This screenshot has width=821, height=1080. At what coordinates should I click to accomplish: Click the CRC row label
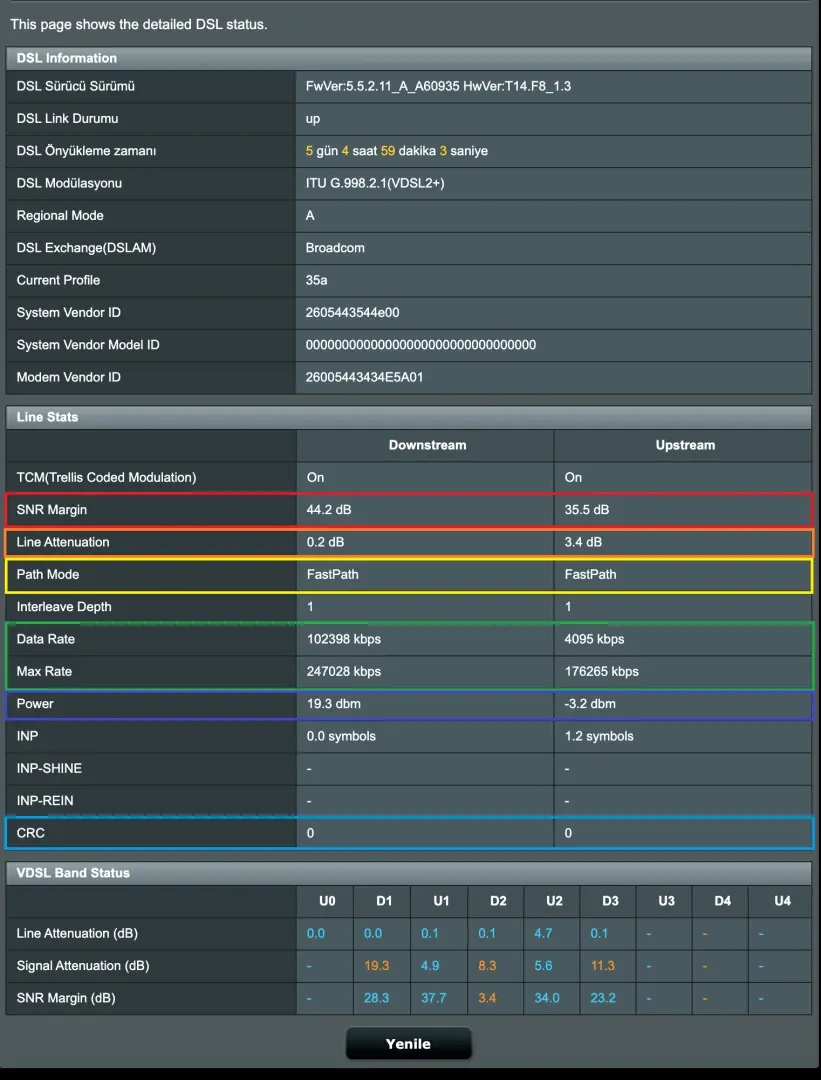click(x=30, y=833)
